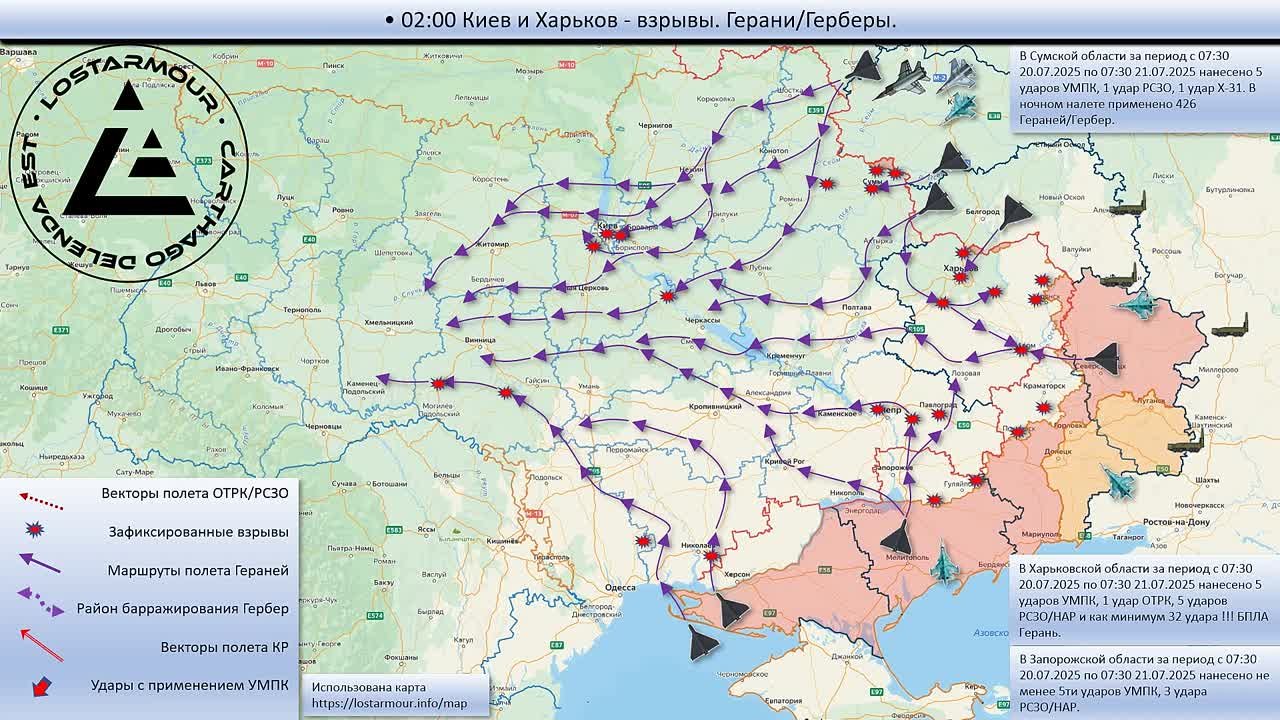Click the purple dotted Gerber loiter legend arrow
The image size is (1280, 720).
(42, 601)
